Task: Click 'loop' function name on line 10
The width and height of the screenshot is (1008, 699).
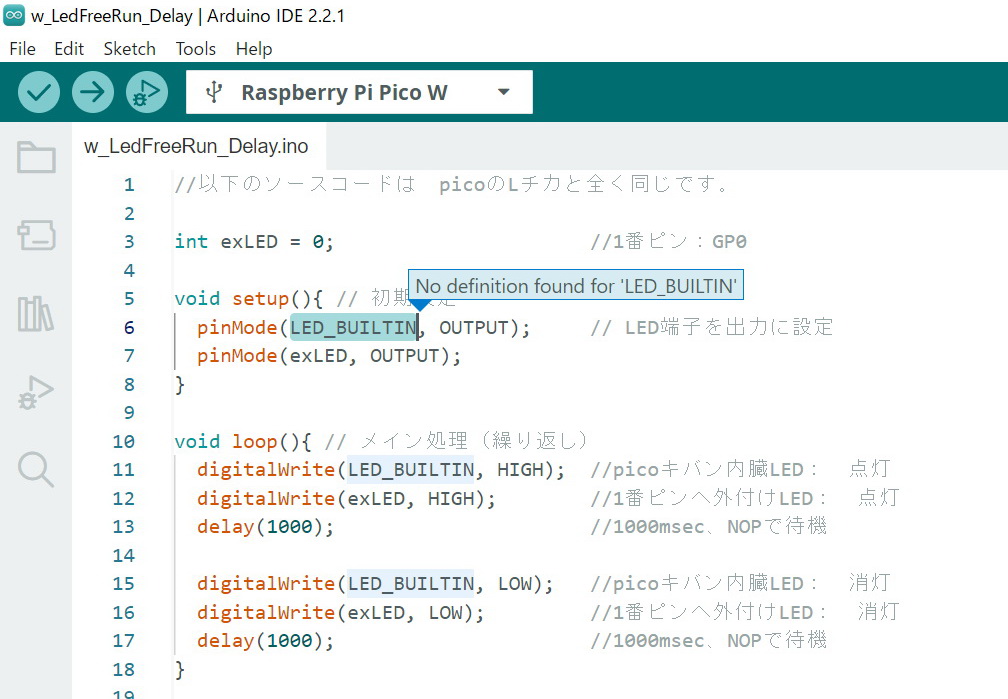Action: click(255, 442)
